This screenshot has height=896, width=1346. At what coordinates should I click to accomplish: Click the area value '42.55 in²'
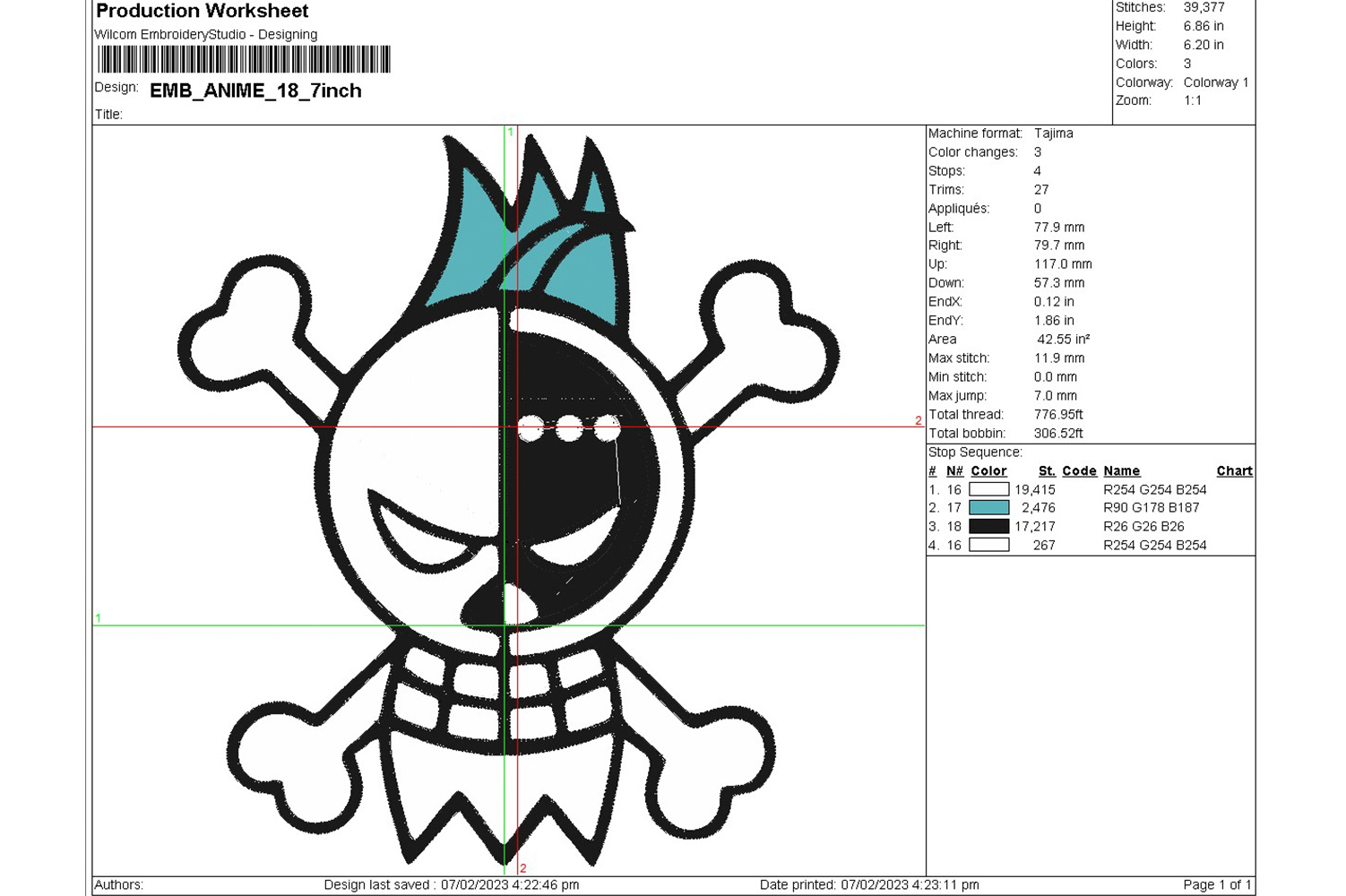[x=1064, y=340]
